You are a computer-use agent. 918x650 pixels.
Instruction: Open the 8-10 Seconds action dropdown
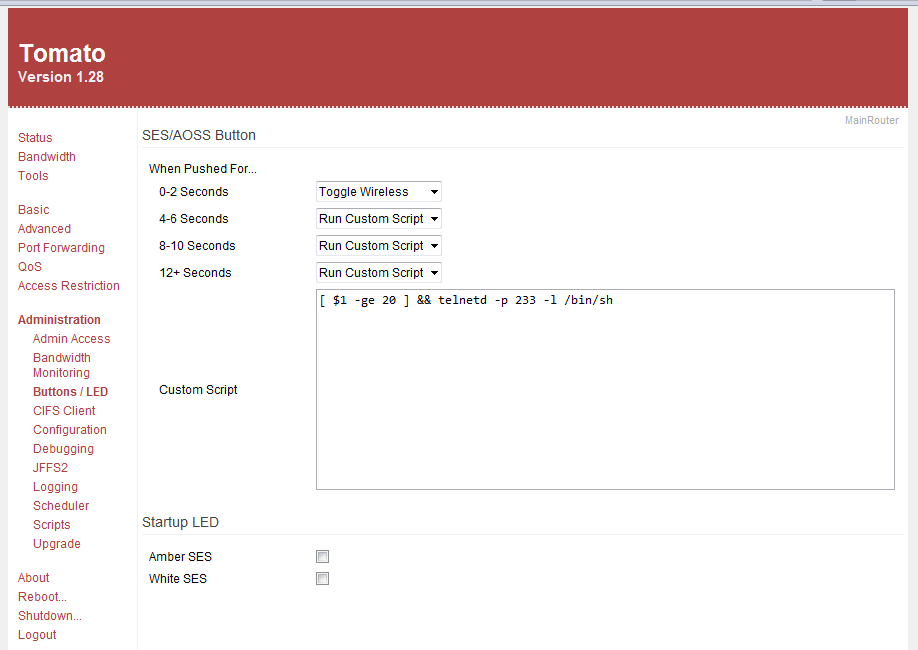point(379,245)
